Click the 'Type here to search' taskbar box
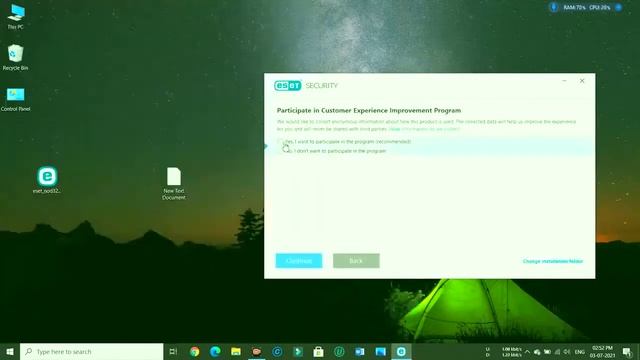The width and height of the screenshot is (640, 360). coord(91,351)
